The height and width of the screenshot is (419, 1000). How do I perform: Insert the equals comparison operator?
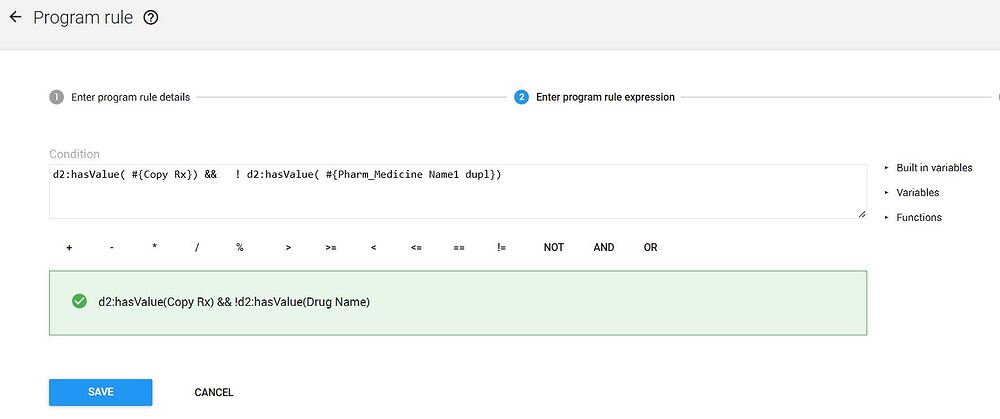[x=458, y=248]
